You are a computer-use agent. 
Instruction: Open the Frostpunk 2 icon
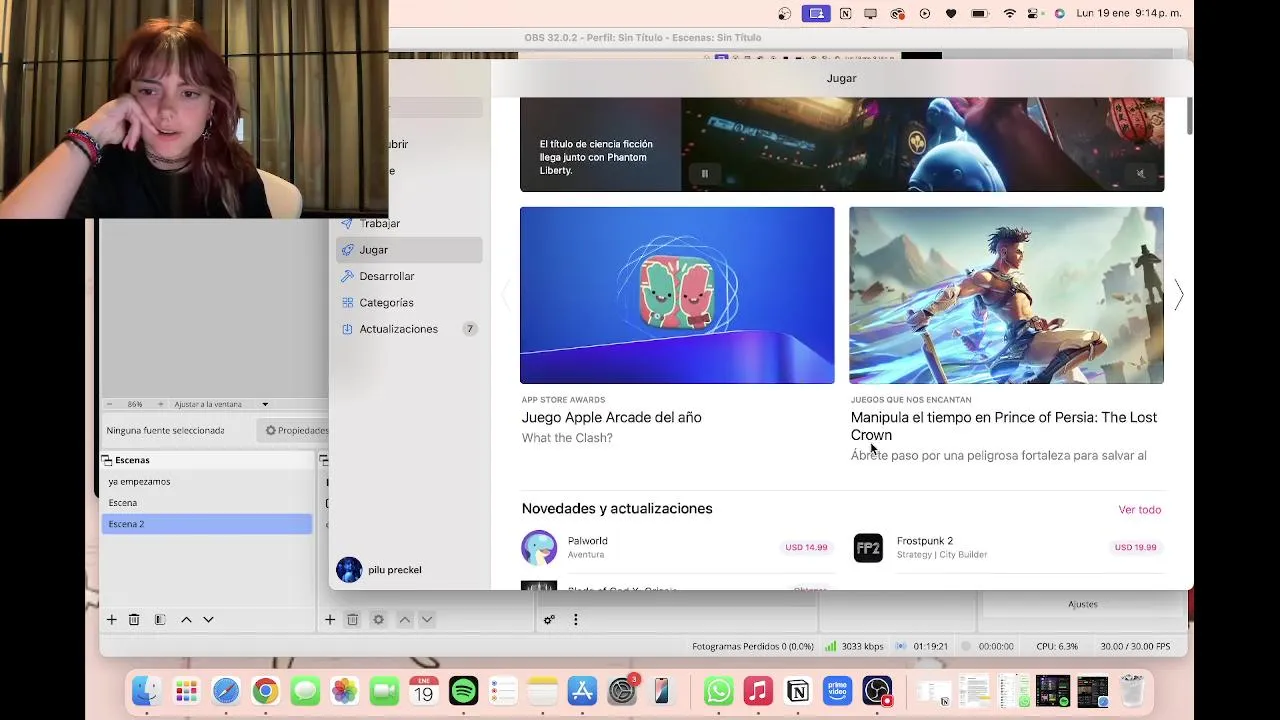click(868, 548)
